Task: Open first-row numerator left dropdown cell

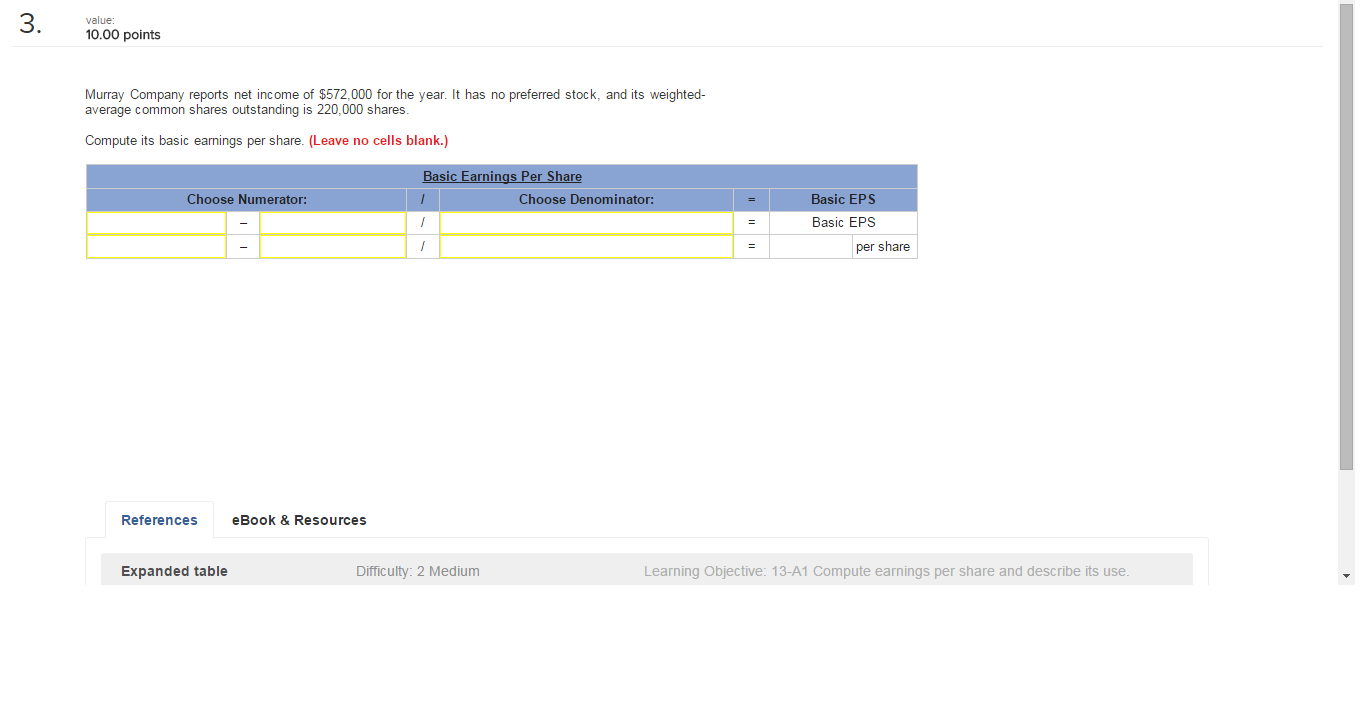Action: point(156,223)
